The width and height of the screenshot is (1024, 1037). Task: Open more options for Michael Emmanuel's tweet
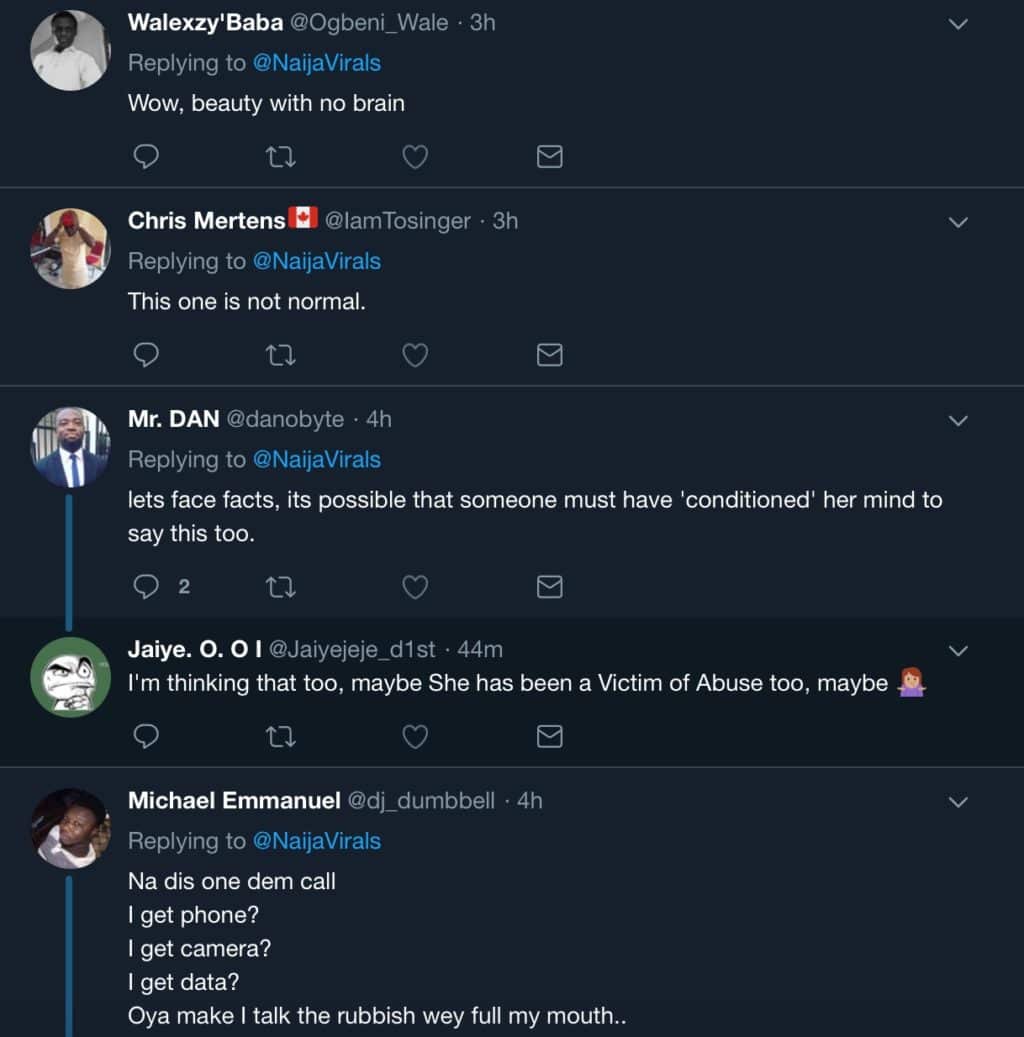(958, 802)
